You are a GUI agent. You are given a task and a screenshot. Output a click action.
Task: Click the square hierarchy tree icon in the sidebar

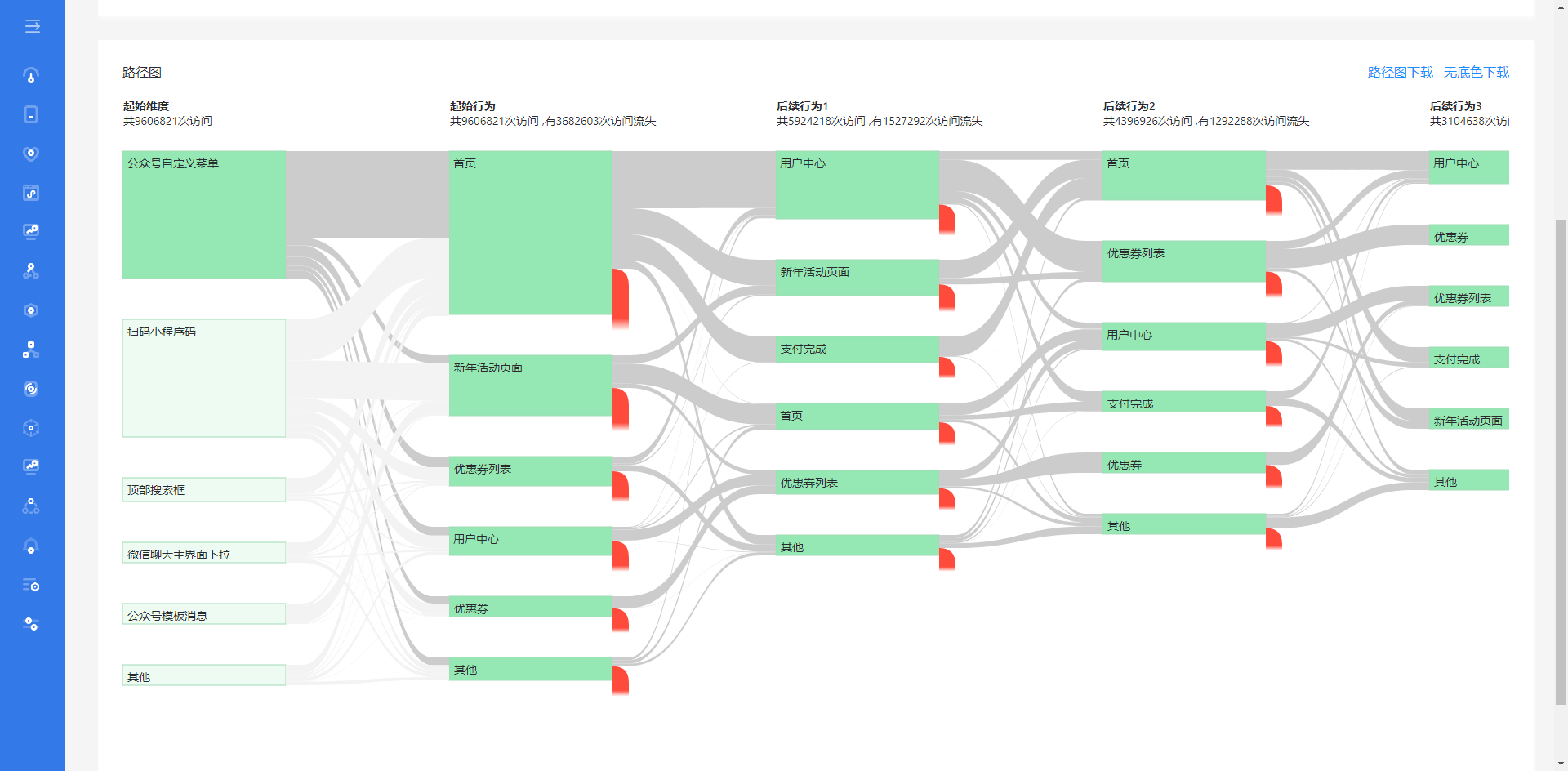(31, 350)
